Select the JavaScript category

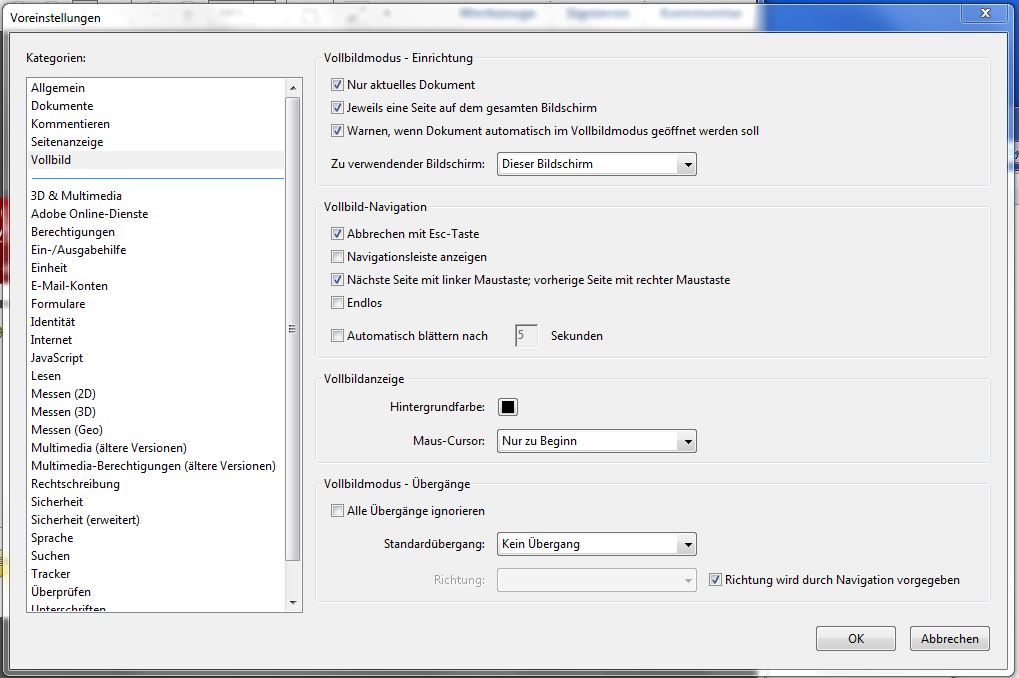pos(157,358)
